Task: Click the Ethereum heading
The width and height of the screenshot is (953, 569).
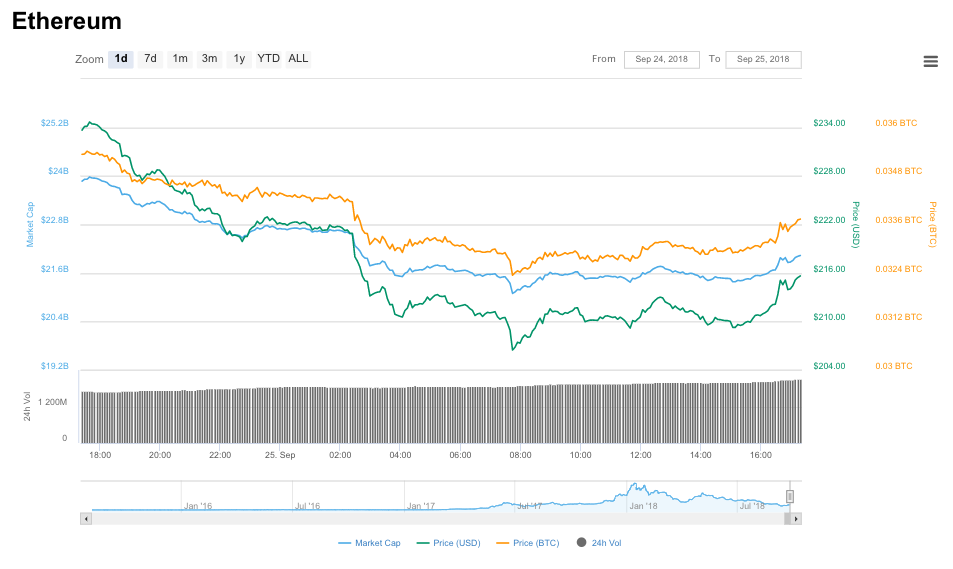Action: pos(67,21)
